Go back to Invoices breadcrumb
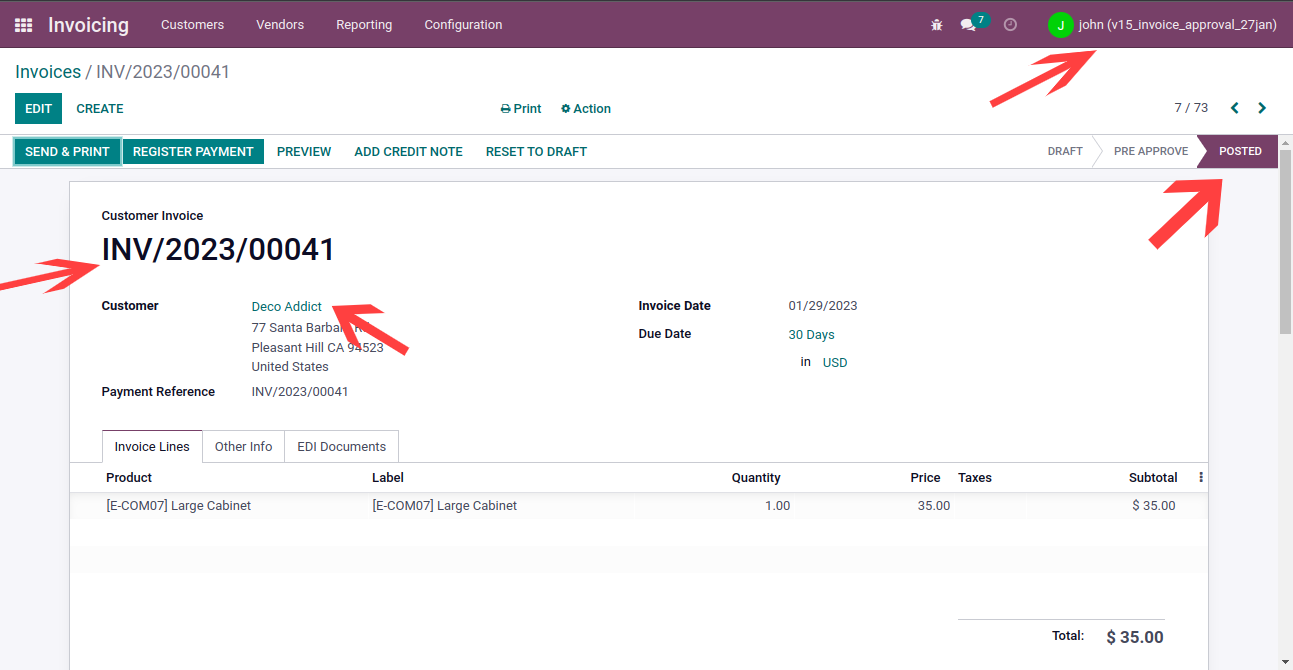Screen dimensions: 1293x670 tap(48, 72)
